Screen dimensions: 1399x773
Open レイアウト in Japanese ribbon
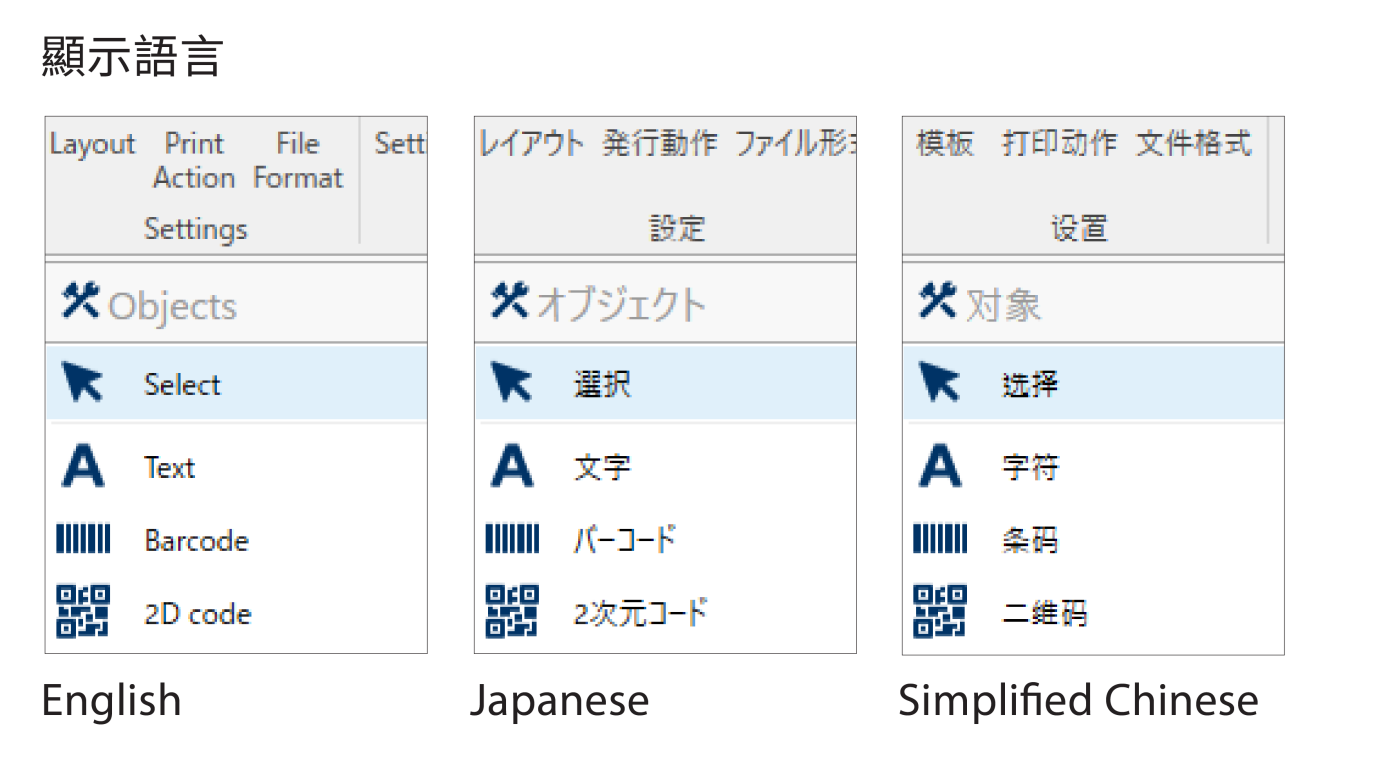pos(532,143)
